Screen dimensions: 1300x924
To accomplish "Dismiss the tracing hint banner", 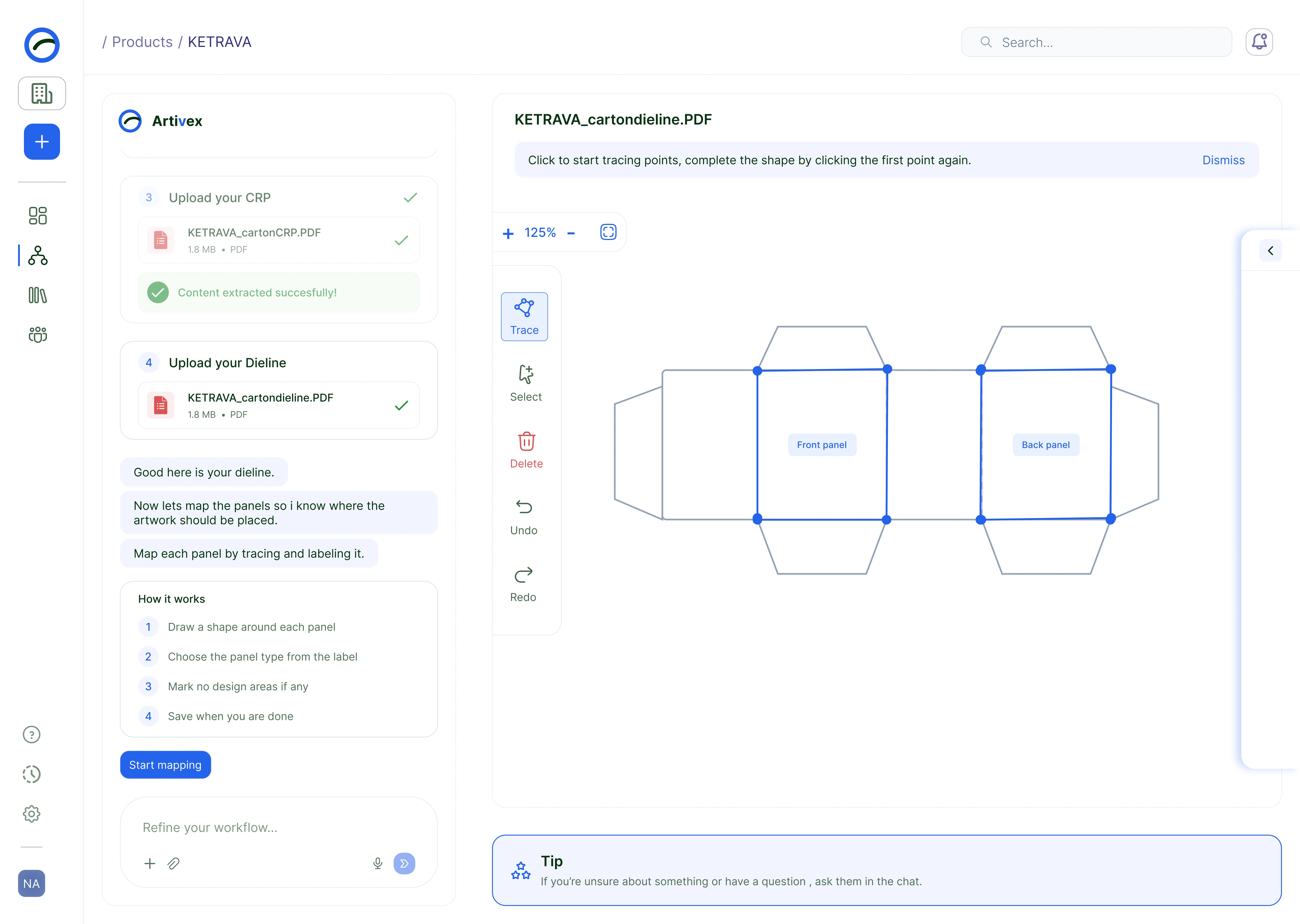I will [1223, 160].
